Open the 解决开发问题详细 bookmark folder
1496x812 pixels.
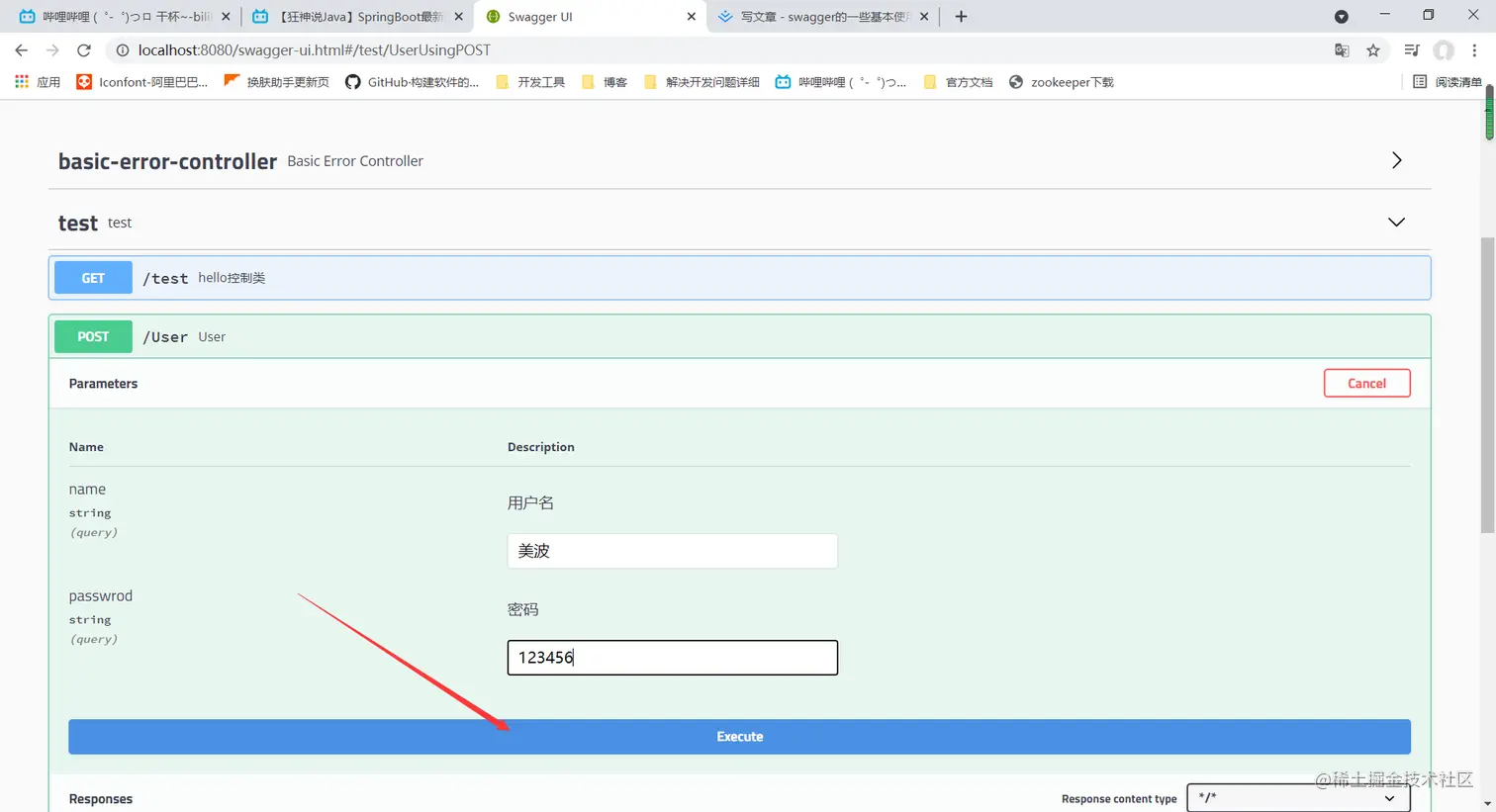point(701,82)
